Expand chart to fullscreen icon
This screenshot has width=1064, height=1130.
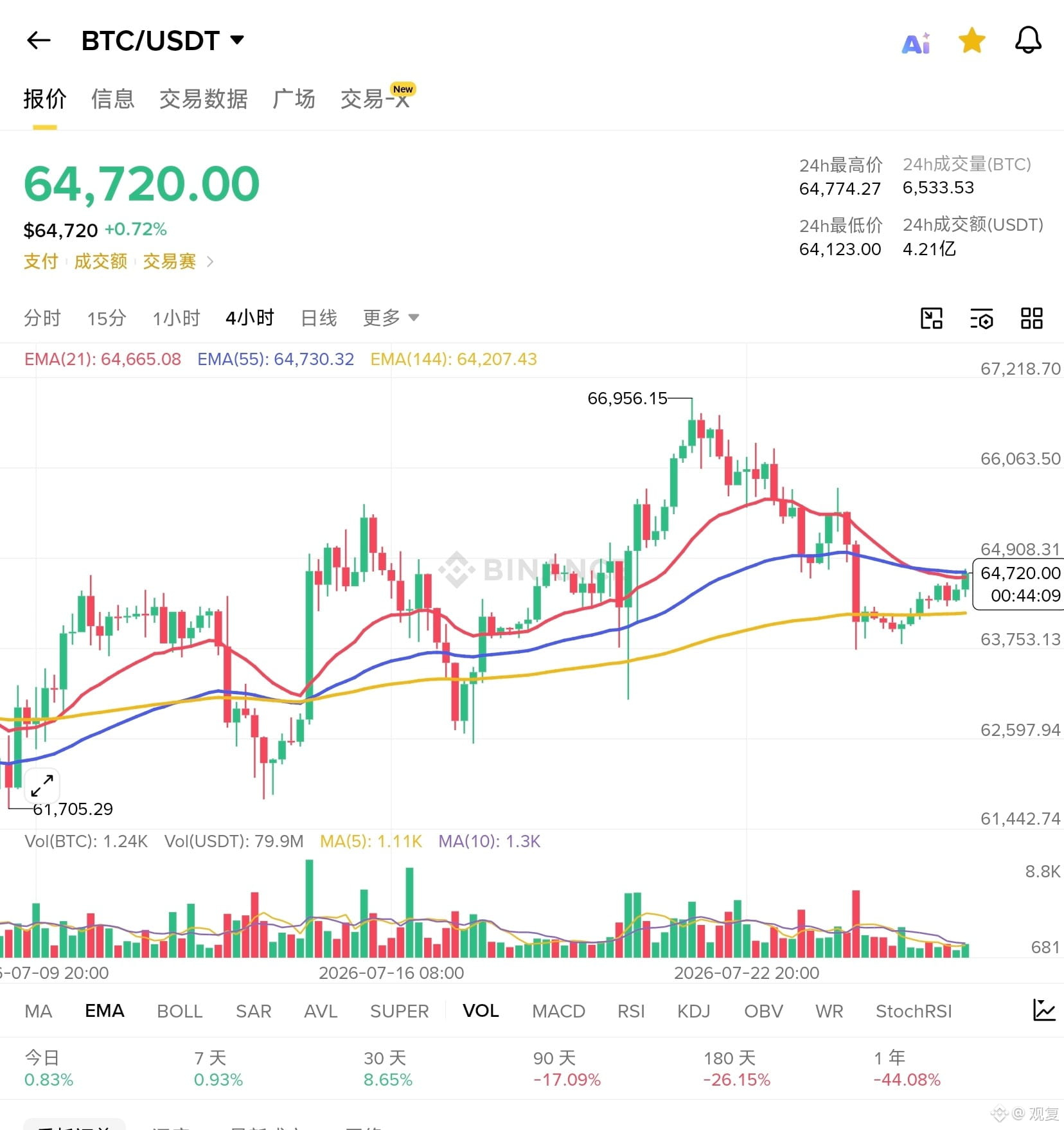42,785
